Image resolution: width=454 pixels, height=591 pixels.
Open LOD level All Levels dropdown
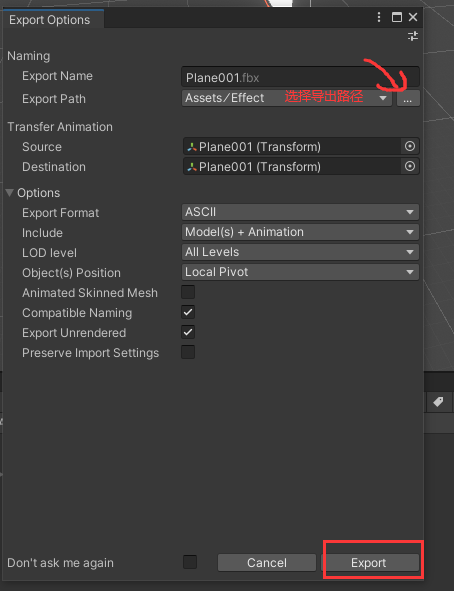(x=300, y=252)
